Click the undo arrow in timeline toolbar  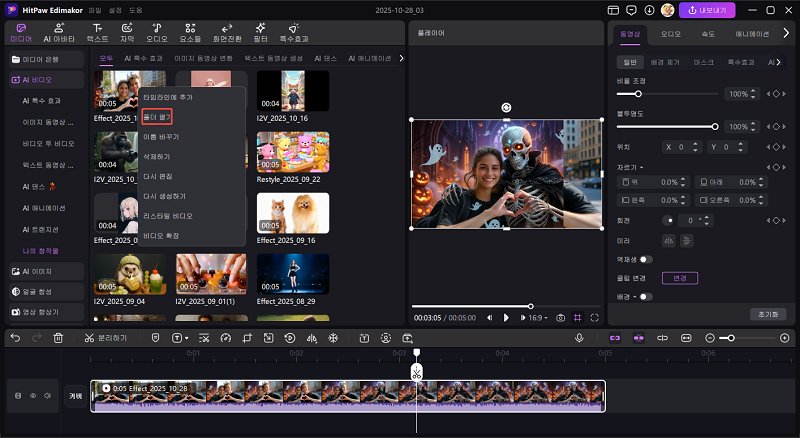click(x=15, y=338)
